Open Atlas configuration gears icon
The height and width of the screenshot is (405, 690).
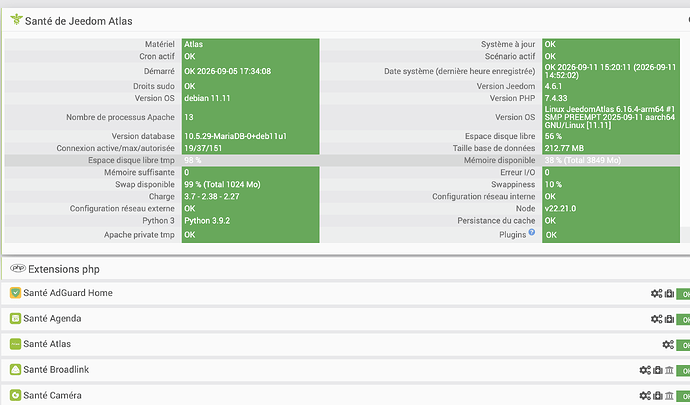click(x=668, y=345)
